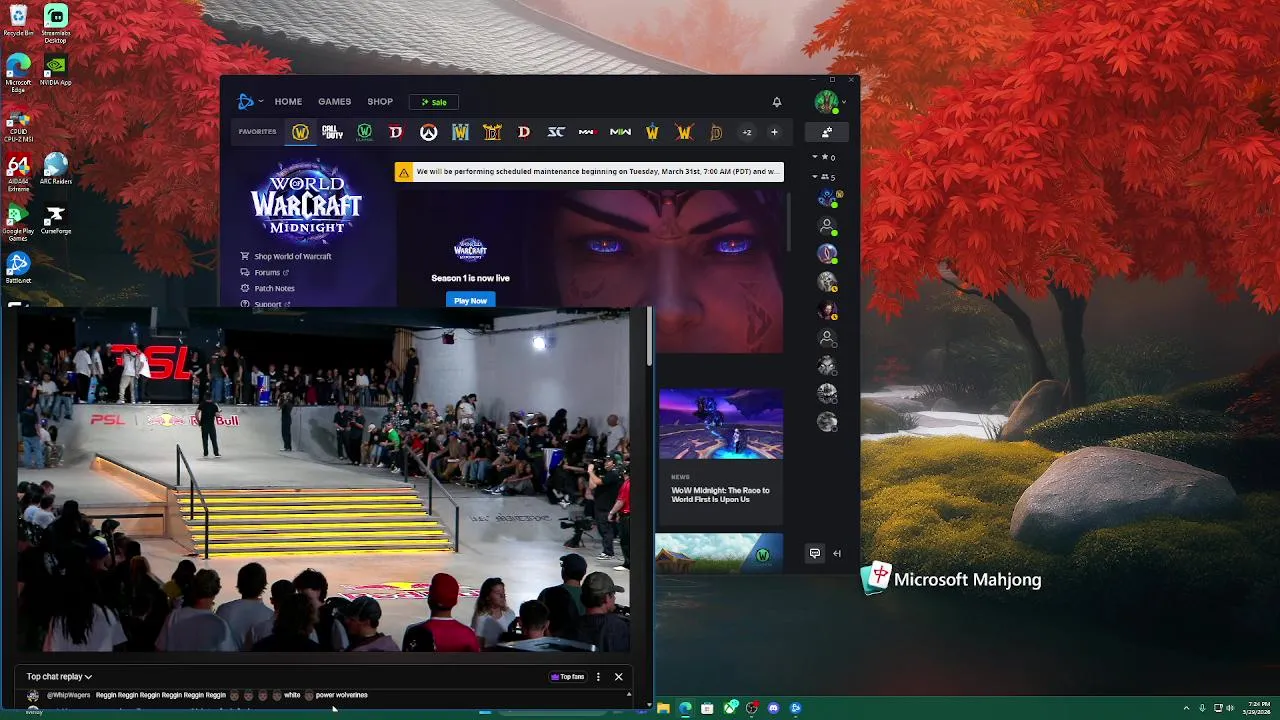Viewport: 1280px width, 720px height.
Task: Add a game to favorites with plus button
Action: (x=774, y=132)
